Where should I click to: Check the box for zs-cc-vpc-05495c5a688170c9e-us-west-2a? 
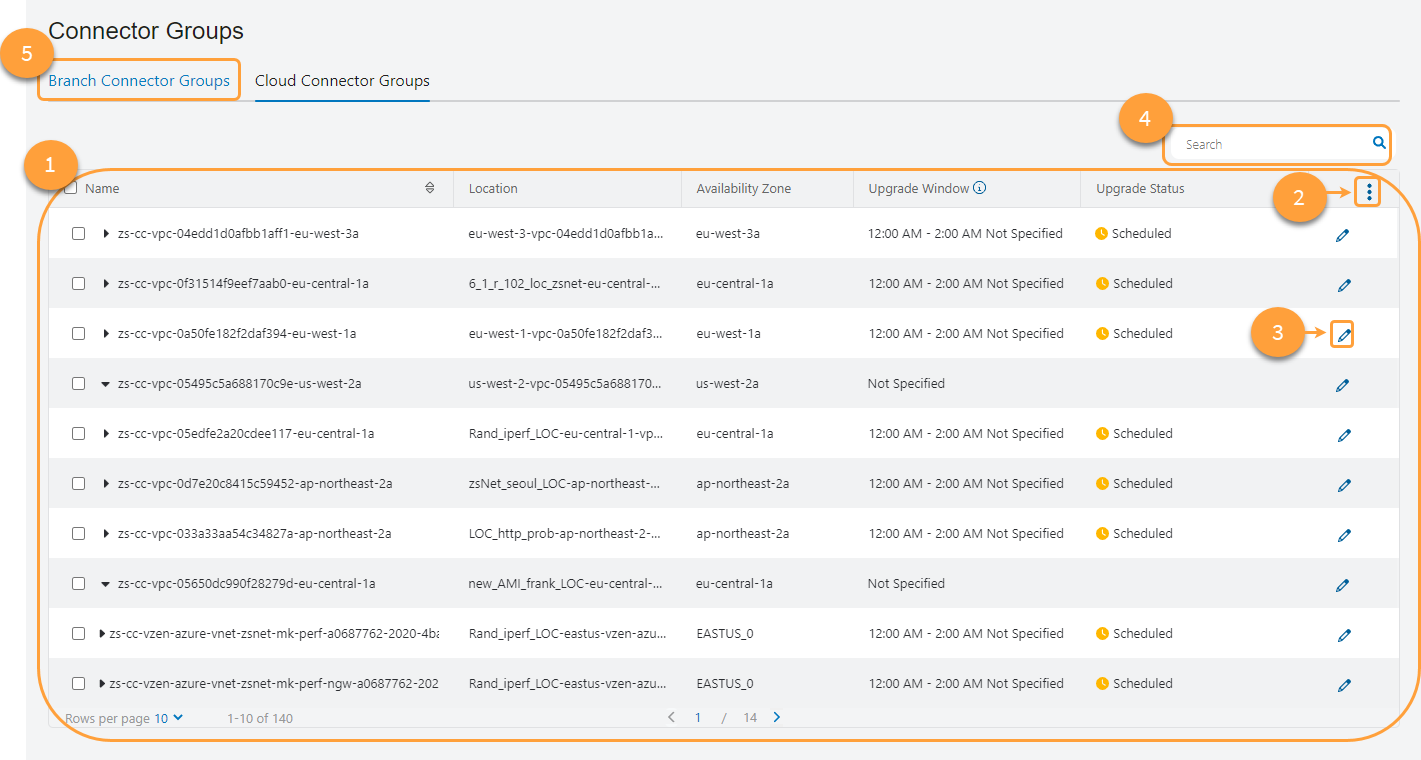(x=79, y=383)
